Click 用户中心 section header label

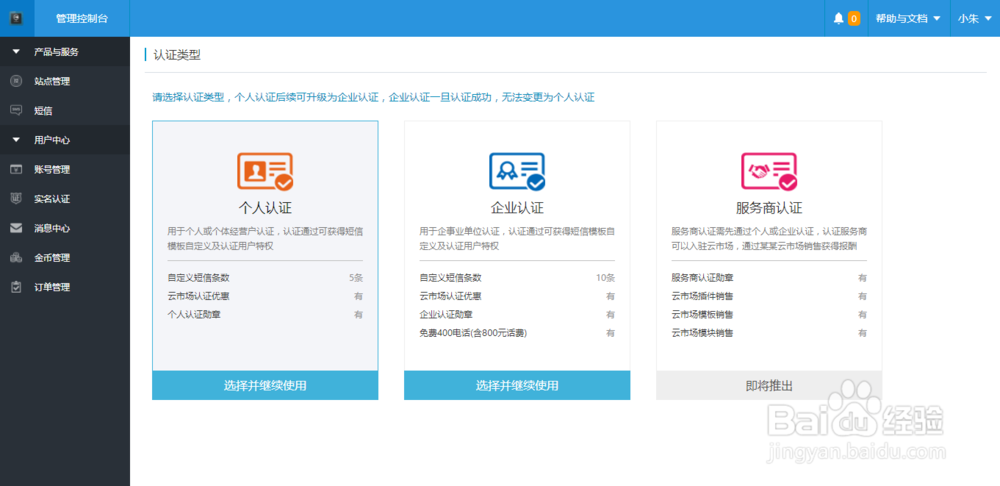(52, 140)
